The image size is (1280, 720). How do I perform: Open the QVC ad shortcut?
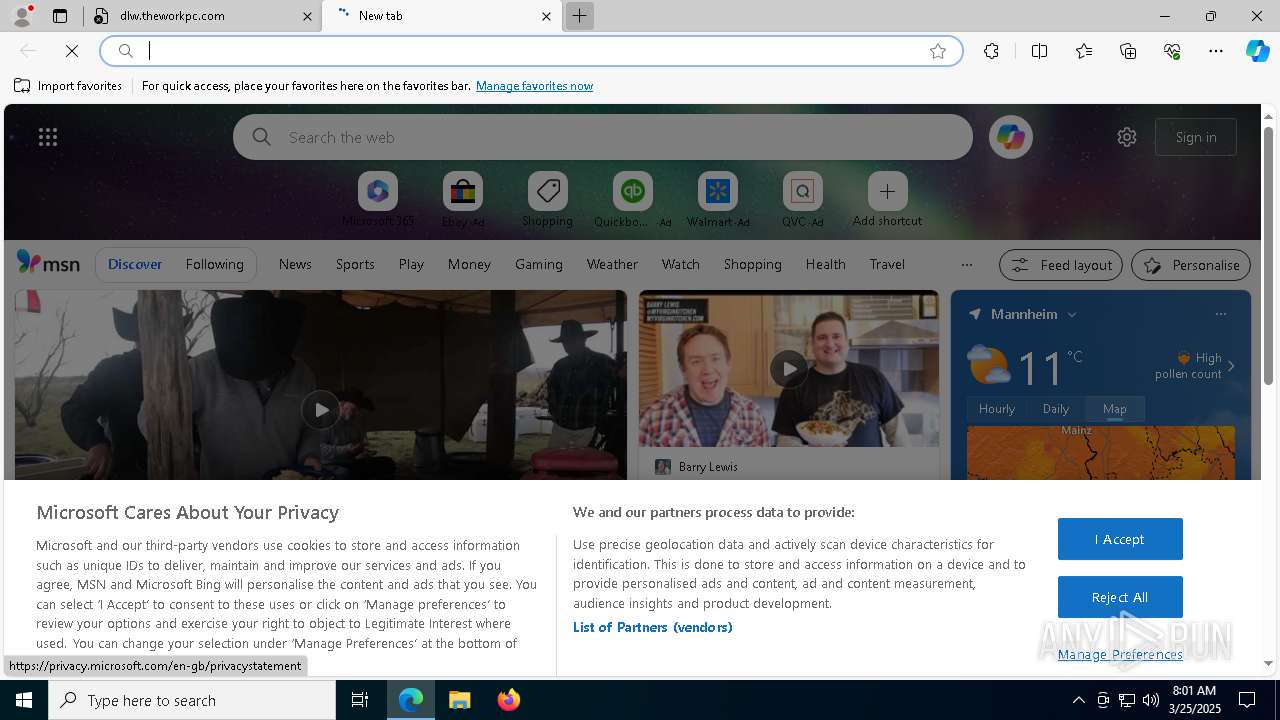802,199
